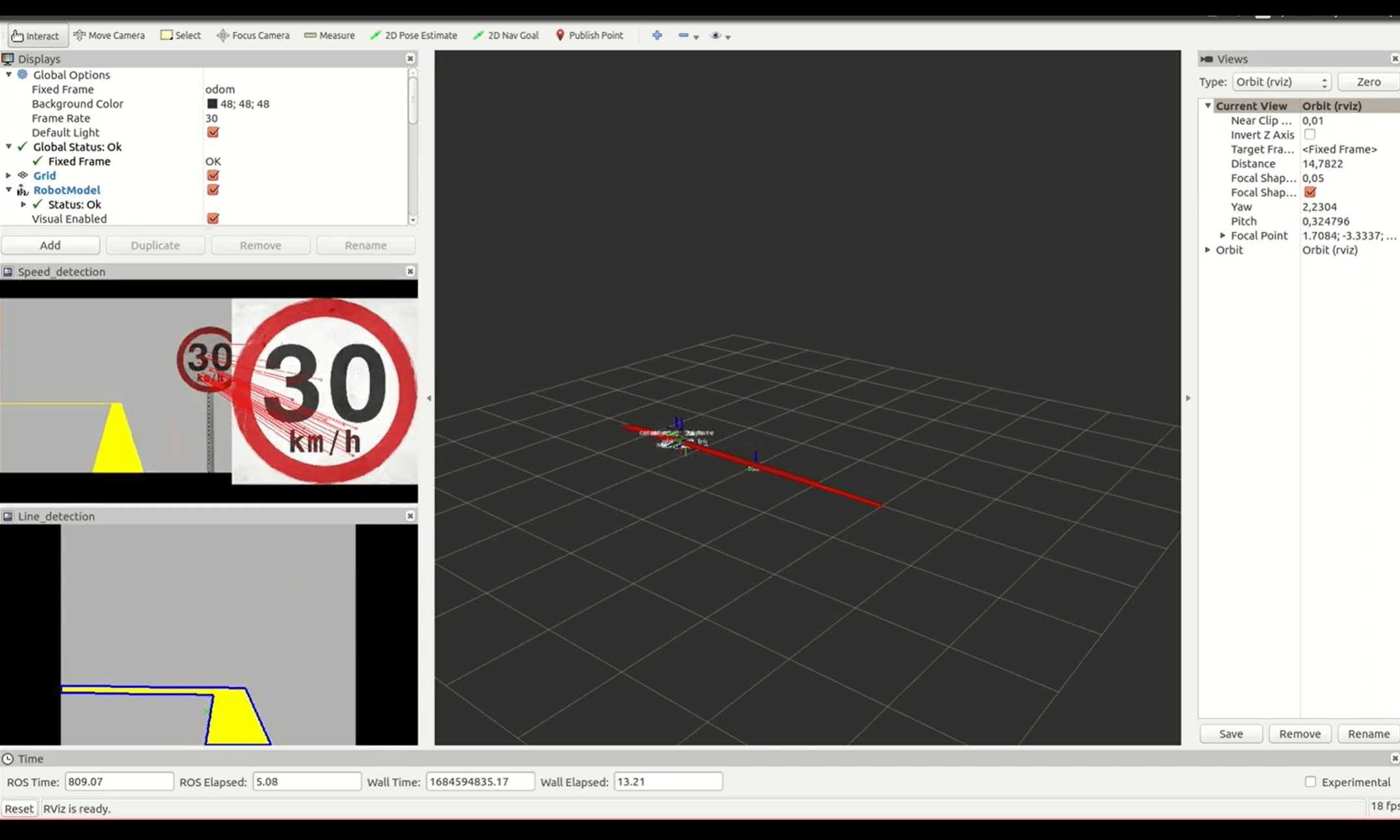Click the Background Color swatch
This screenshot has width=1400, height=840.
212,104
